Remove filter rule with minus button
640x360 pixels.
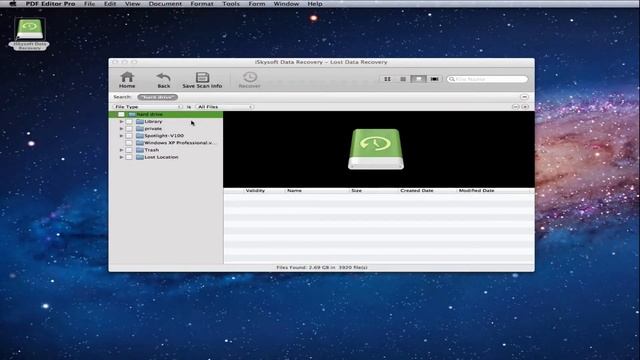click(x=516, y=107)
